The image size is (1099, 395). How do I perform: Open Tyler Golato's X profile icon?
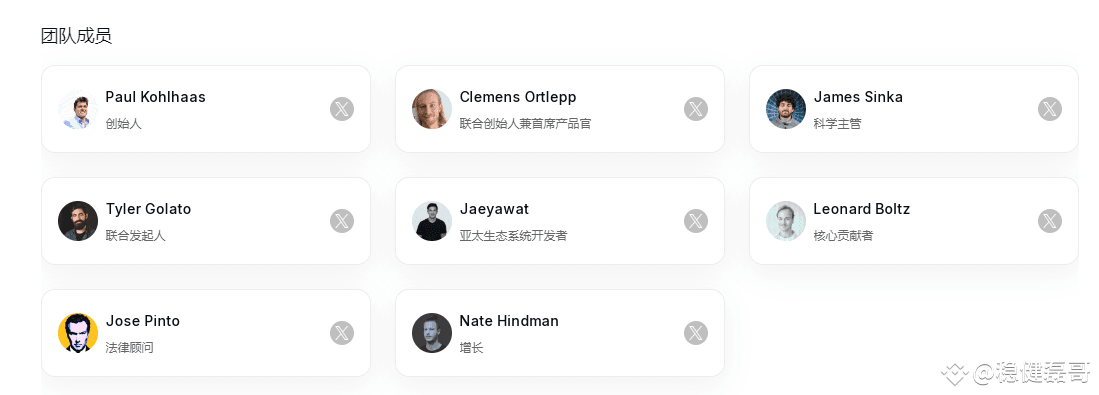(x=342, y=221)
